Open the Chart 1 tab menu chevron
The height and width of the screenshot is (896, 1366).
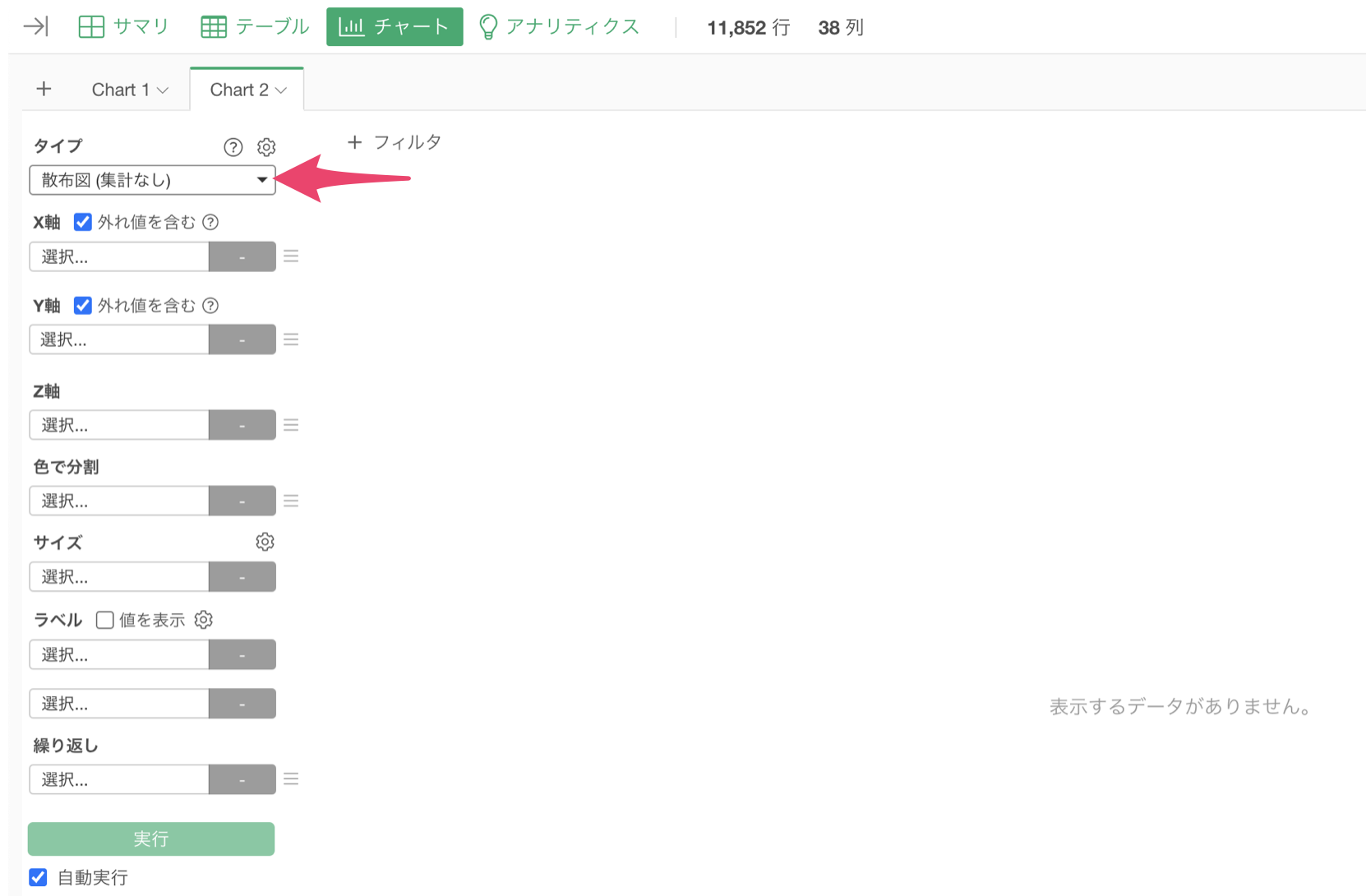(x=163, y=90)
